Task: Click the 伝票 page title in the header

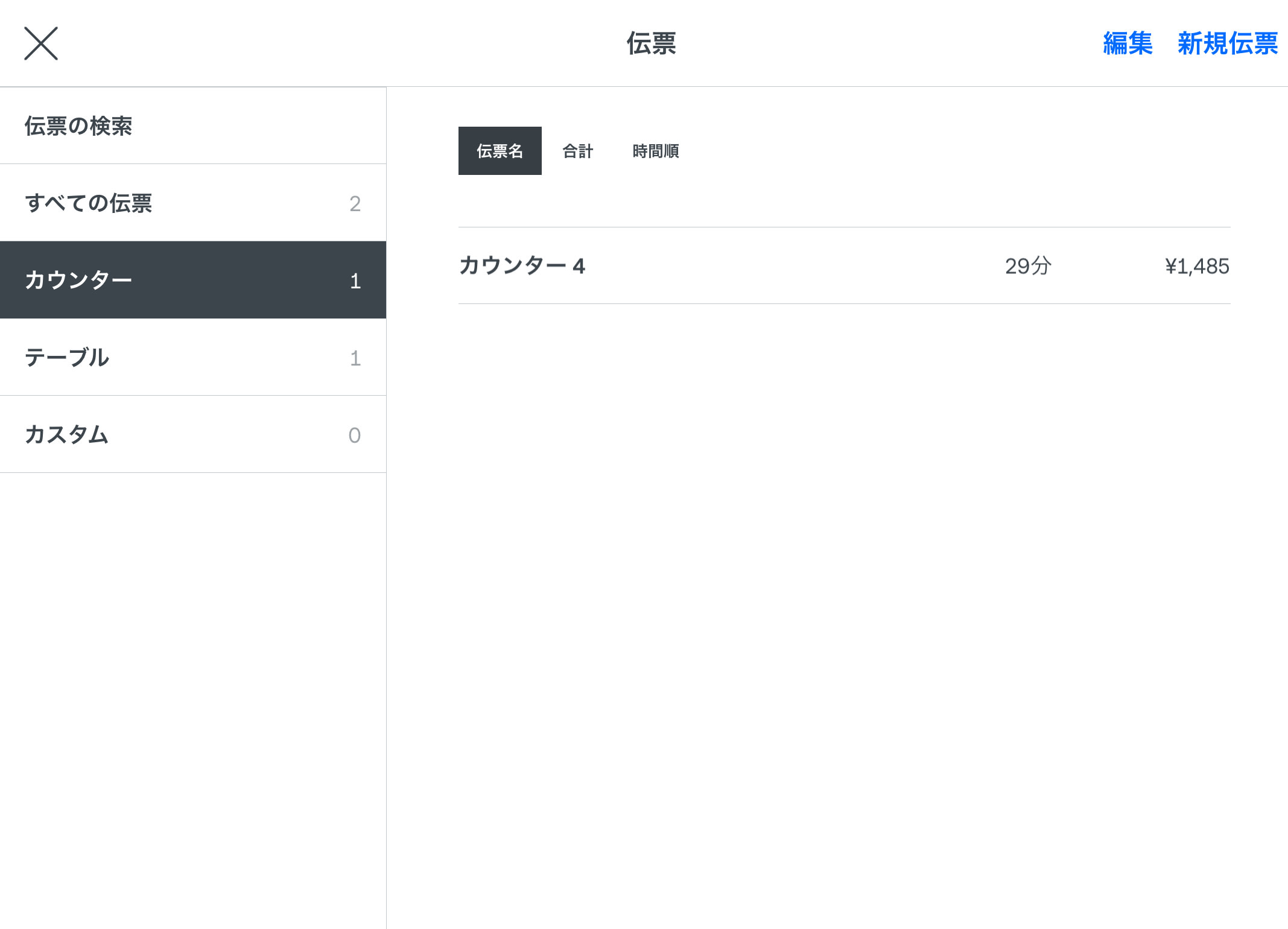Action: 650,43
